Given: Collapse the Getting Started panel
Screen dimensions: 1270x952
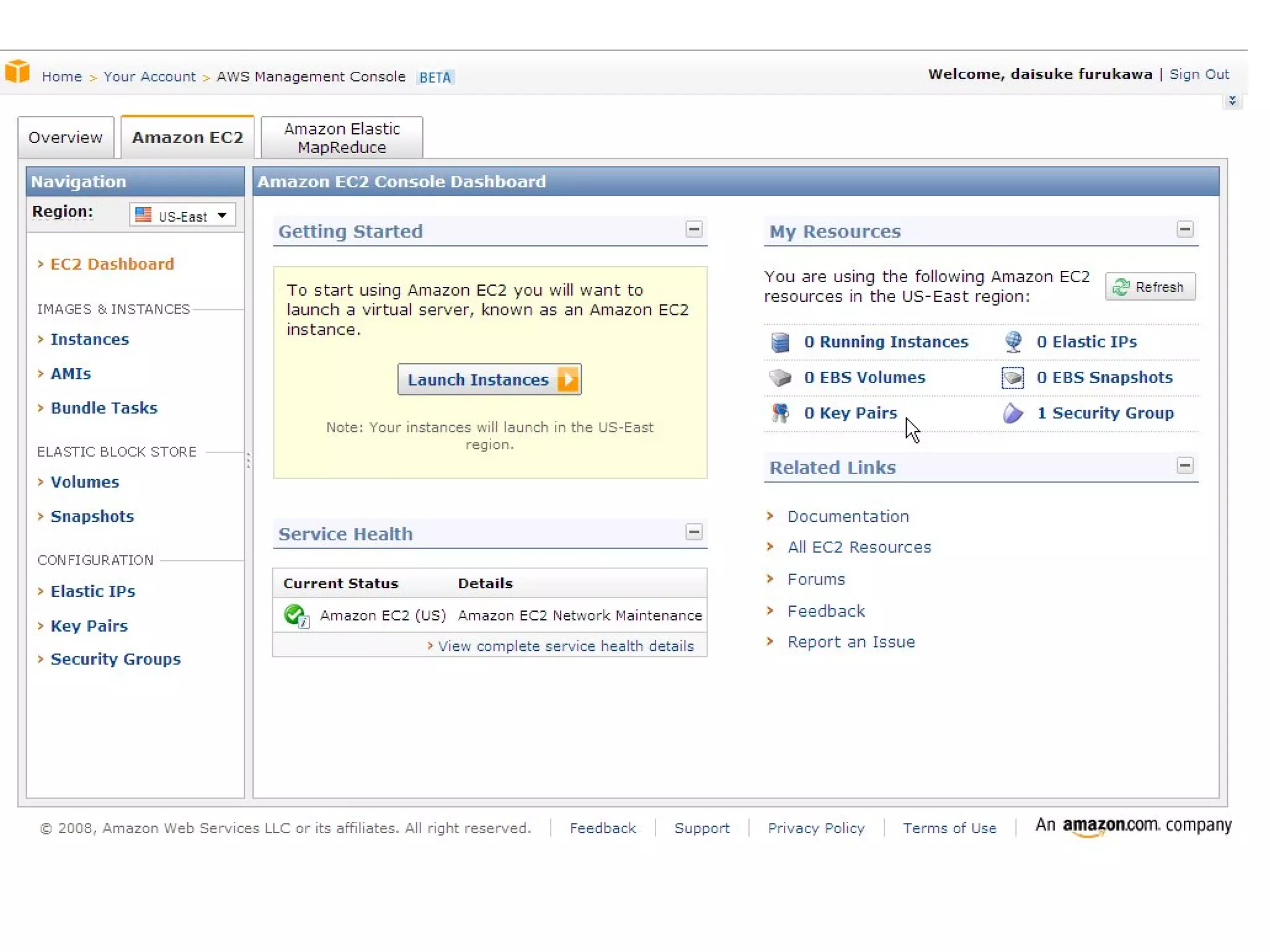Looking at the screenshot, I should (x=693, y=229).
